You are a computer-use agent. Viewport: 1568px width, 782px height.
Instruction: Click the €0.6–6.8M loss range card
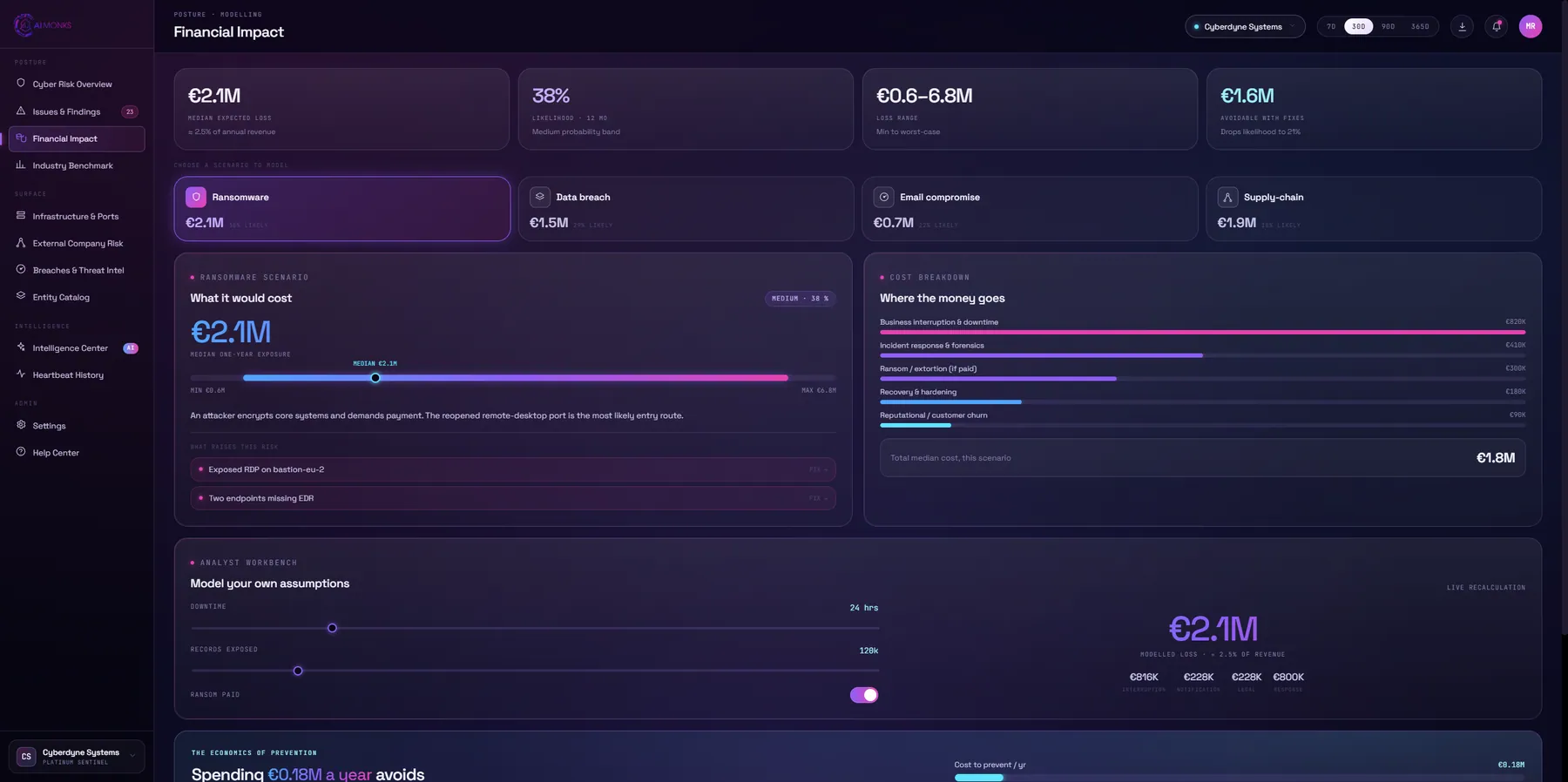click(x=1030, y=109)
